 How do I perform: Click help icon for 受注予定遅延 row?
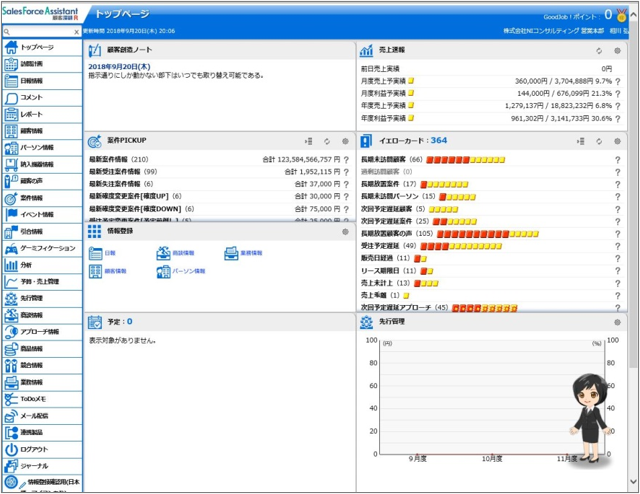pyautogui.click(x=618, y=246)
